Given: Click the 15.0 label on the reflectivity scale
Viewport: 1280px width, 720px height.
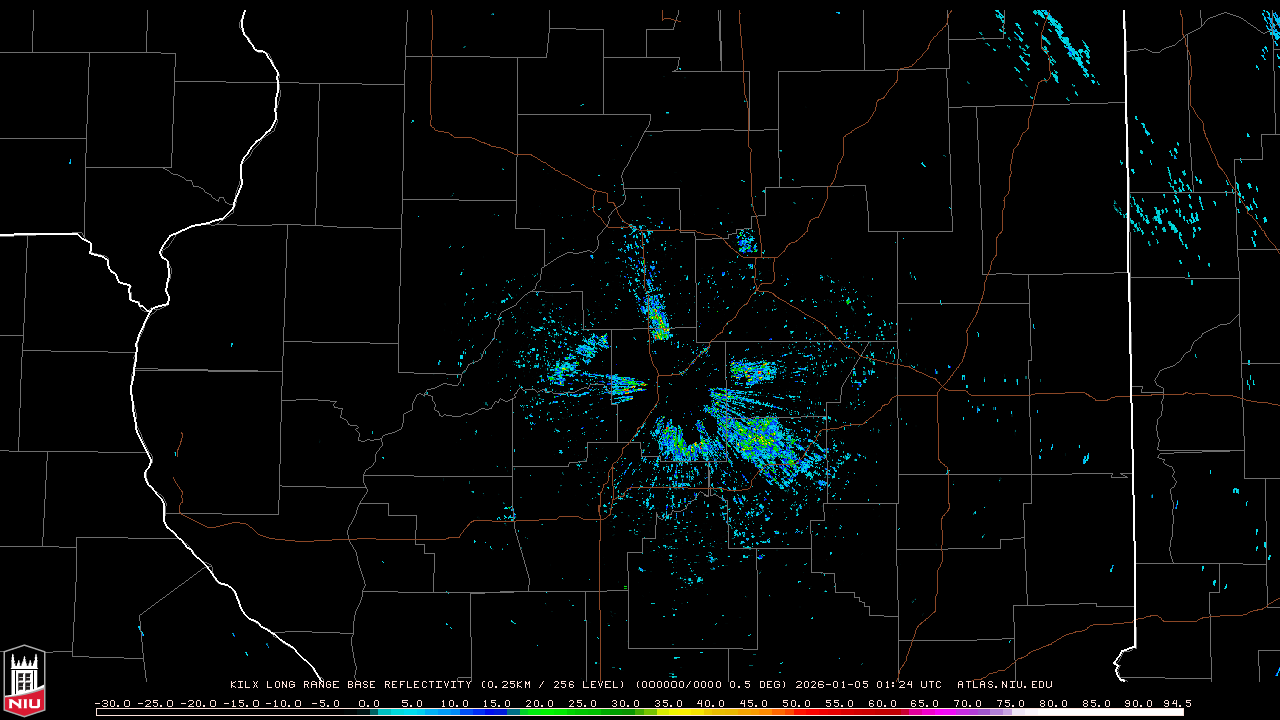Looking at the screenshot, I should point(498,703).
